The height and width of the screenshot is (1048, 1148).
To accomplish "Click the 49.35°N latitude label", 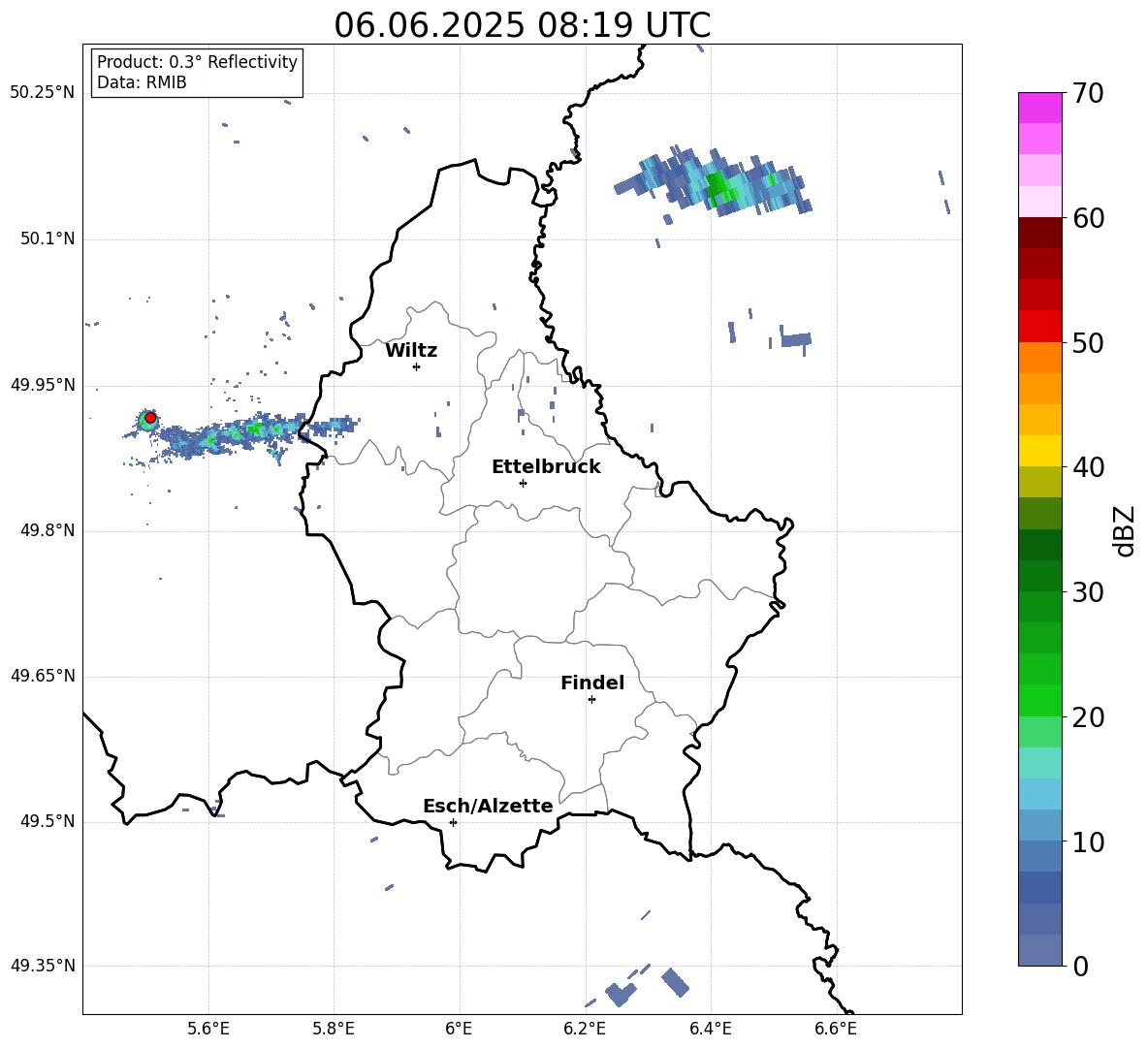I will [x=43, y=966].
